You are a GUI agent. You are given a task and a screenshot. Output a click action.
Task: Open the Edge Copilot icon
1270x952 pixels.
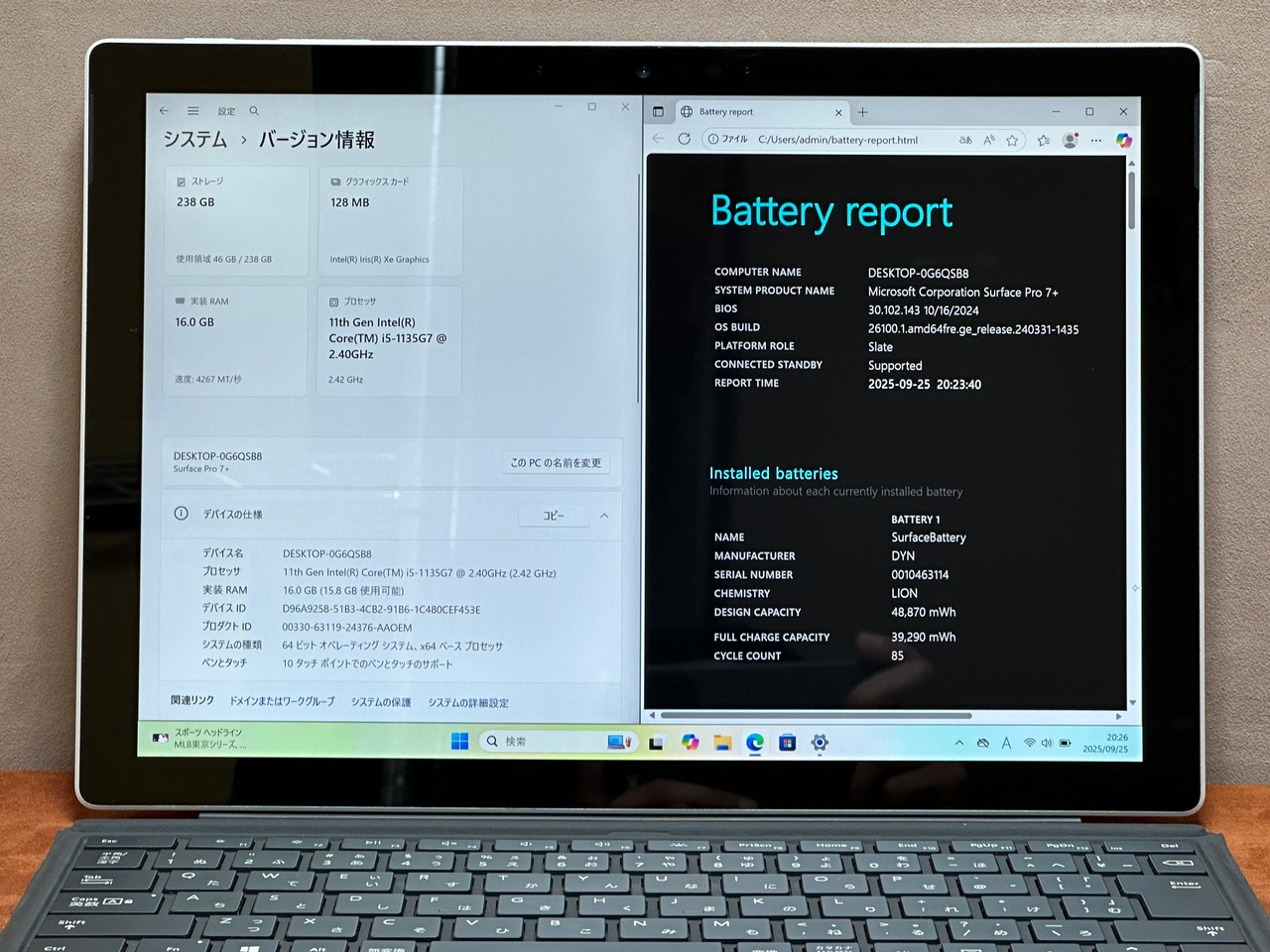1123,141
